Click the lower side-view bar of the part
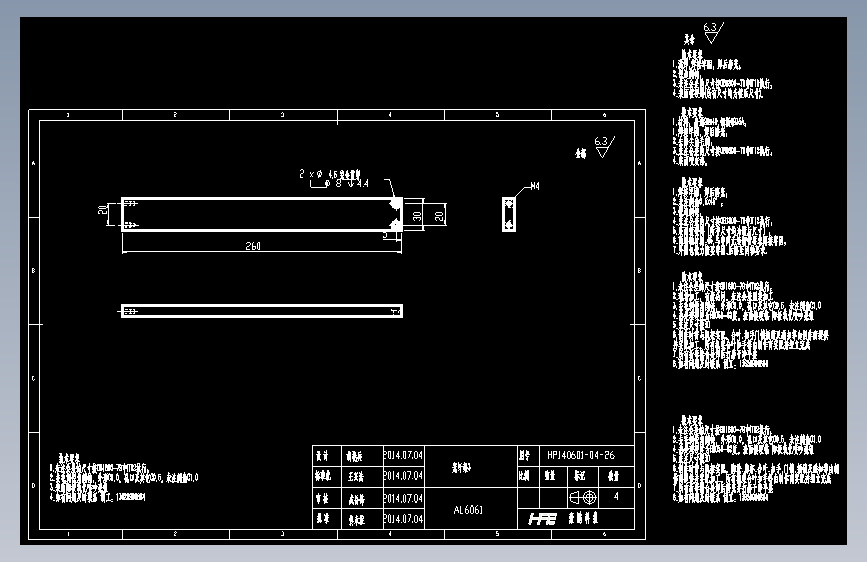This screenshot has height=562, width=867. point(262,311)
